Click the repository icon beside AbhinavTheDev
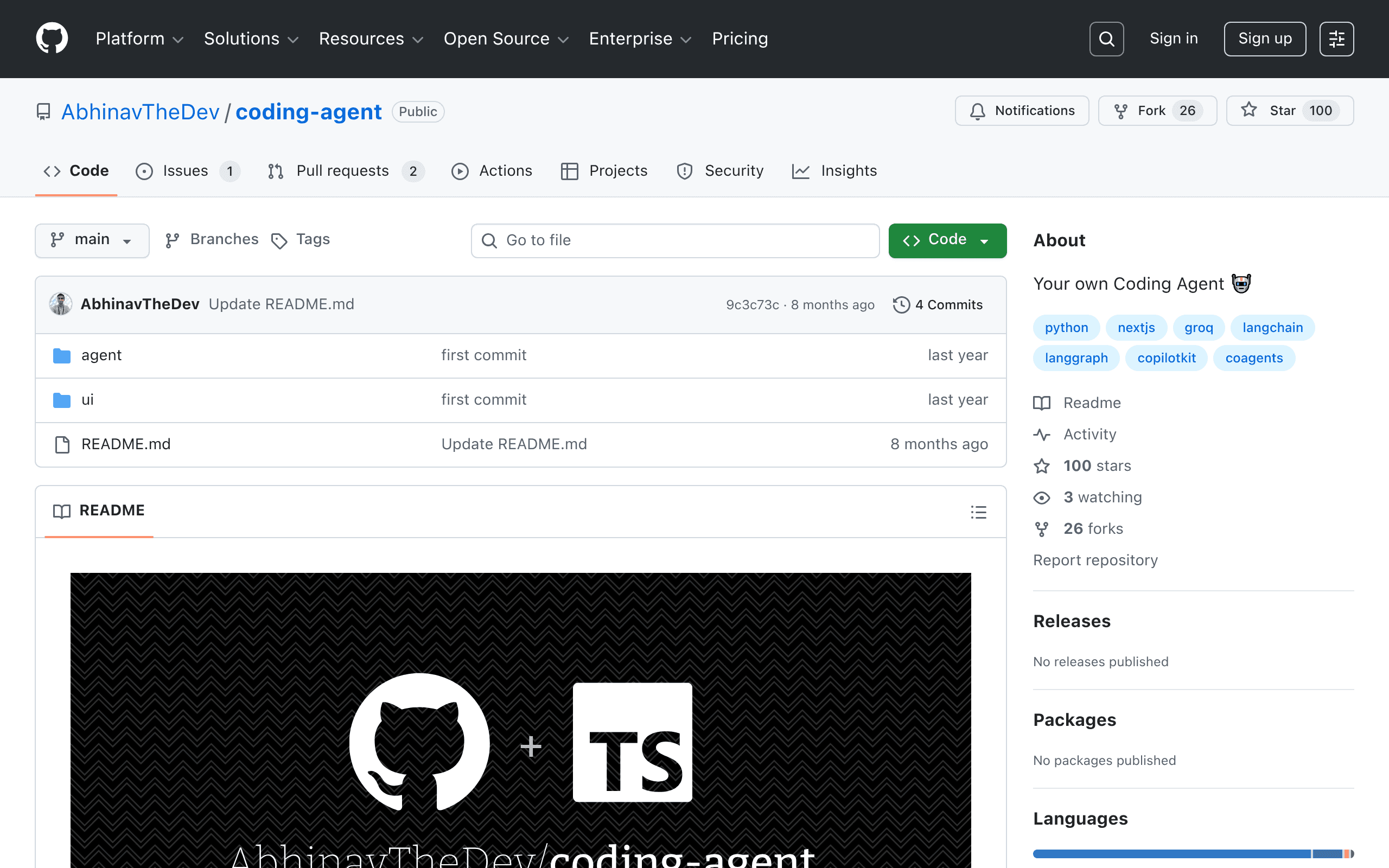Image resolution: width=1389 pixels, height=868 pixels. pyautogui.click(x=43, y=111)
